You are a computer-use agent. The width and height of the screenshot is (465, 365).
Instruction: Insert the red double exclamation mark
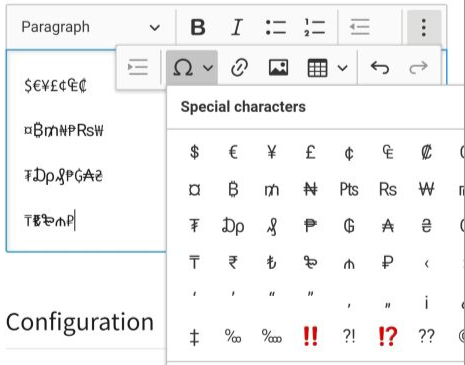[x=310, y=337]
